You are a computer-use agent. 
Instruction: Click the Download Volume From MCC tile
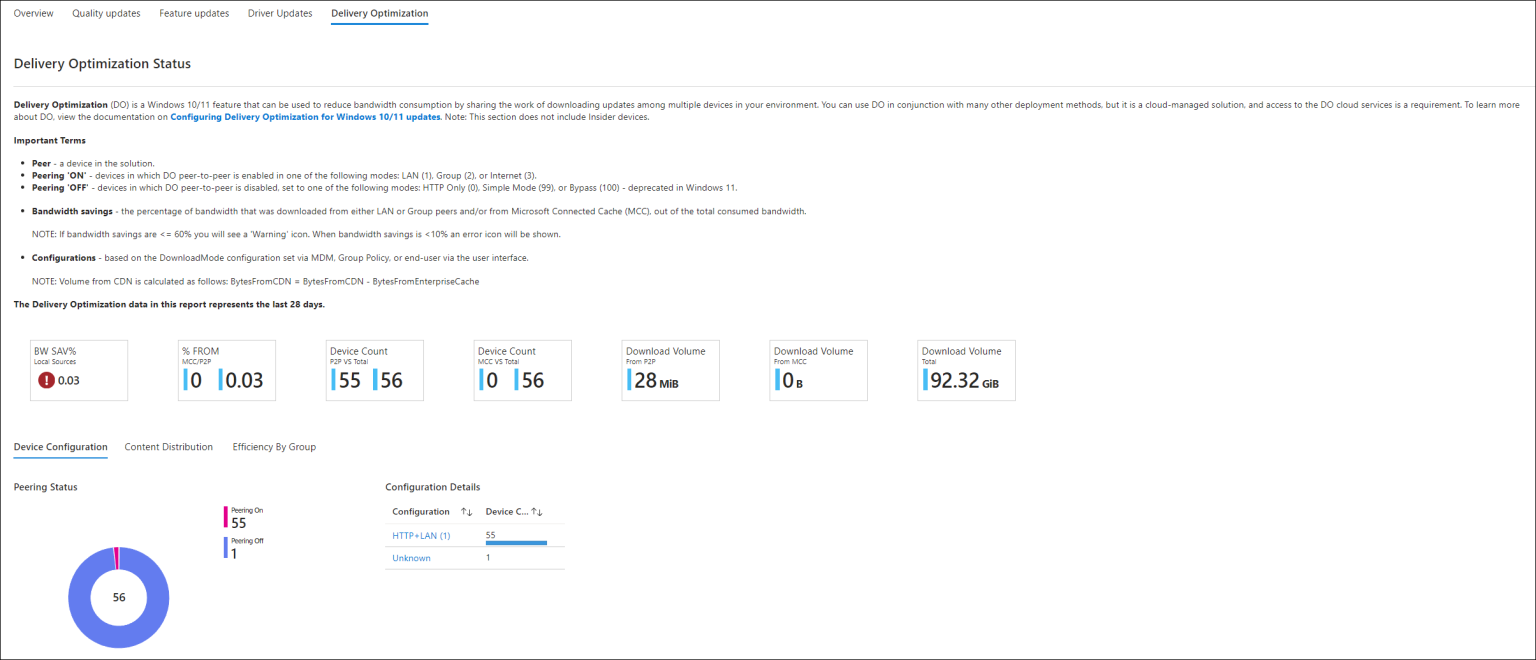(818, 370)
